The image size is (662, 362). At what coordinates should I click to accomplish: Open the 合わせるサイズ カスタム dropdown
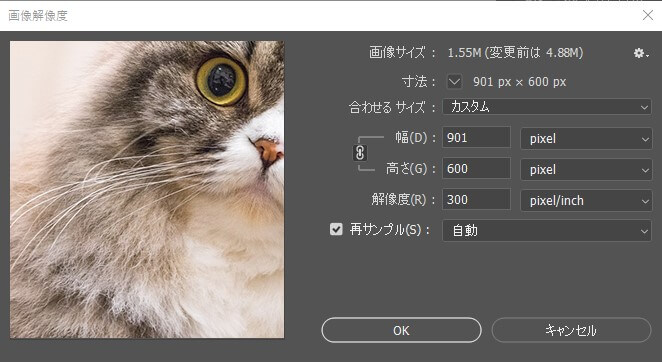coord(547,107)
